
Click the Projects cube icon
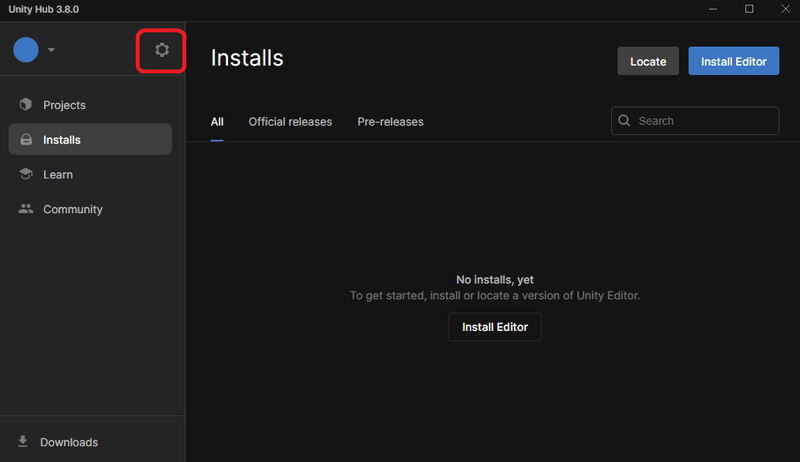pos(26,105)
